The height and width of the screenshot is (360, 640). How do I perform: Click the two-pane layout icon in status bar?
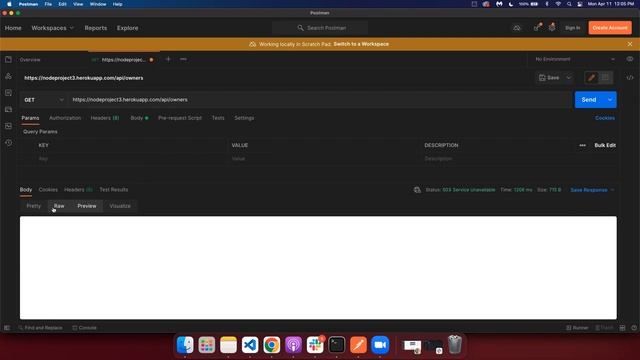pos(622,328)
